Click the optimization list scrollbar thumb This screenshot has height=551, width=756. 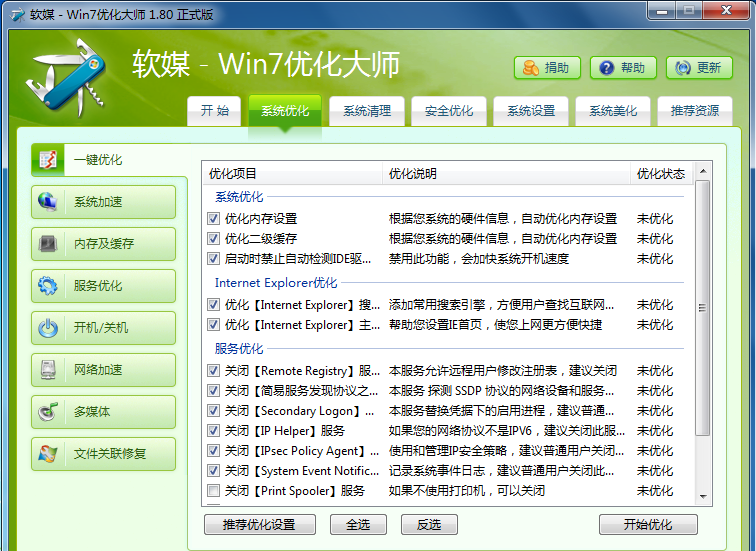click(x=703, y=308)
